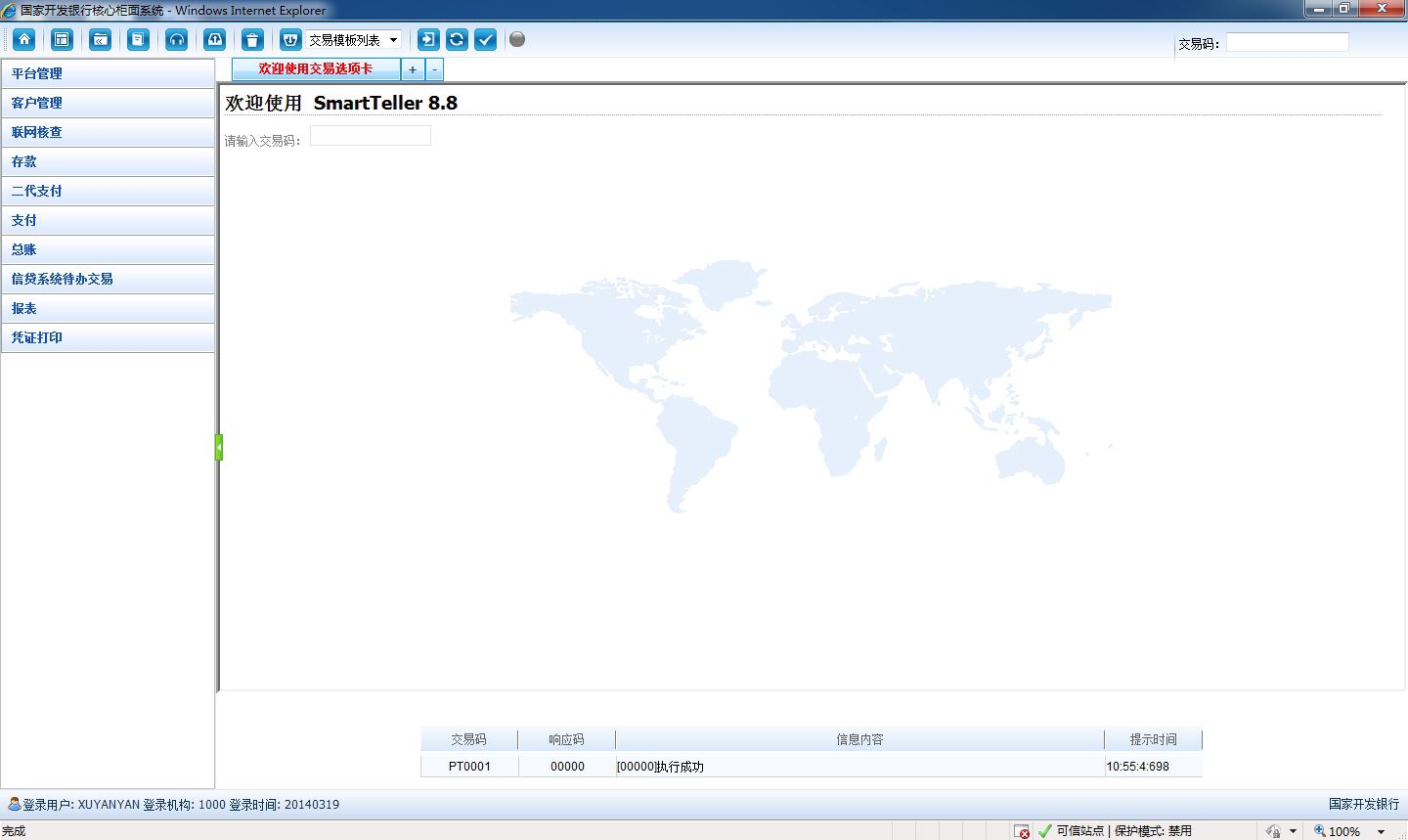Focus the 交易码 field at top right
This screenshot has width=1408, height=840.
click(1288, 42)
